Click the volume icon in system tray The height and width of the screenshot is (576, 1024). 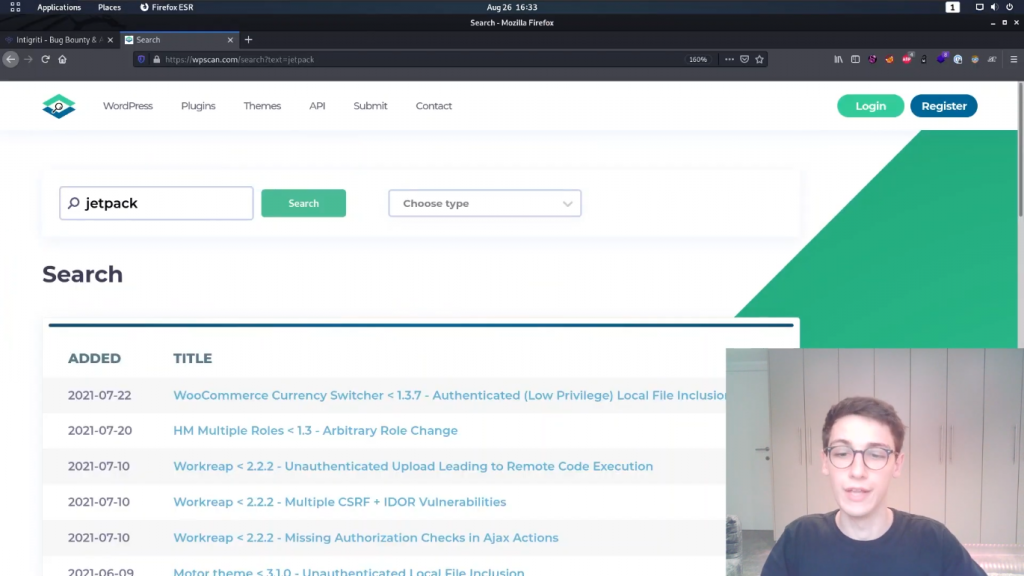tap(994, 7)
